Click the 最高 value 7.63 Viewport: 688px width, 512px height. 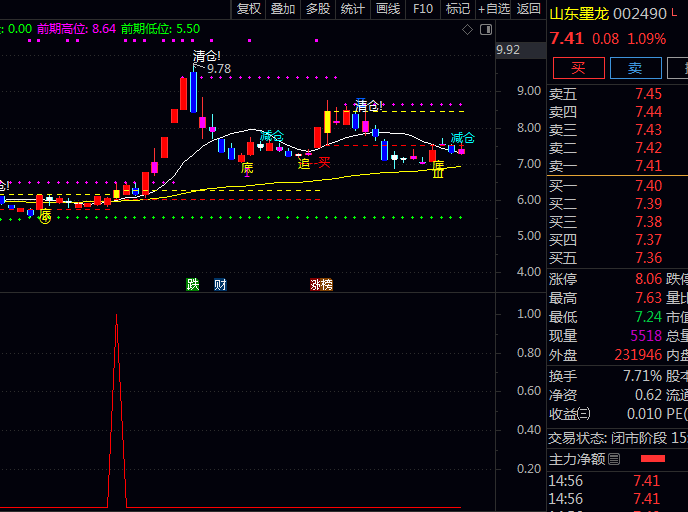click(648, 298)
